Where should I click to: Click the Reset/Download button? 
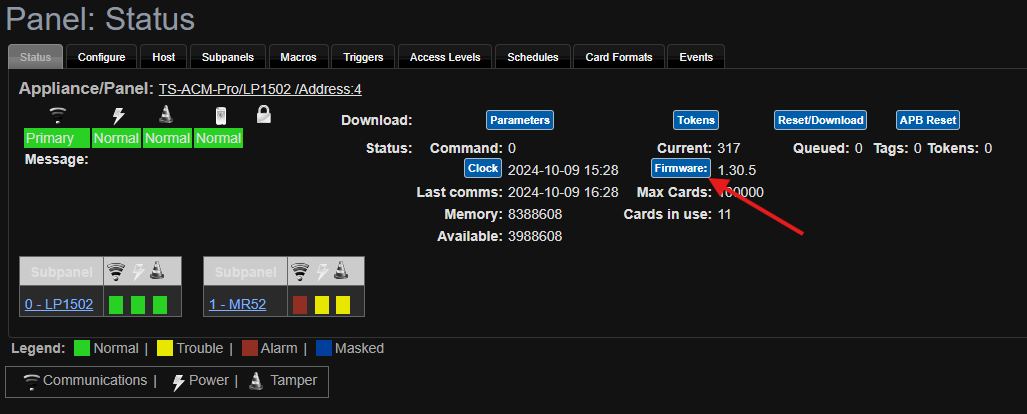[x=821, y=120]
